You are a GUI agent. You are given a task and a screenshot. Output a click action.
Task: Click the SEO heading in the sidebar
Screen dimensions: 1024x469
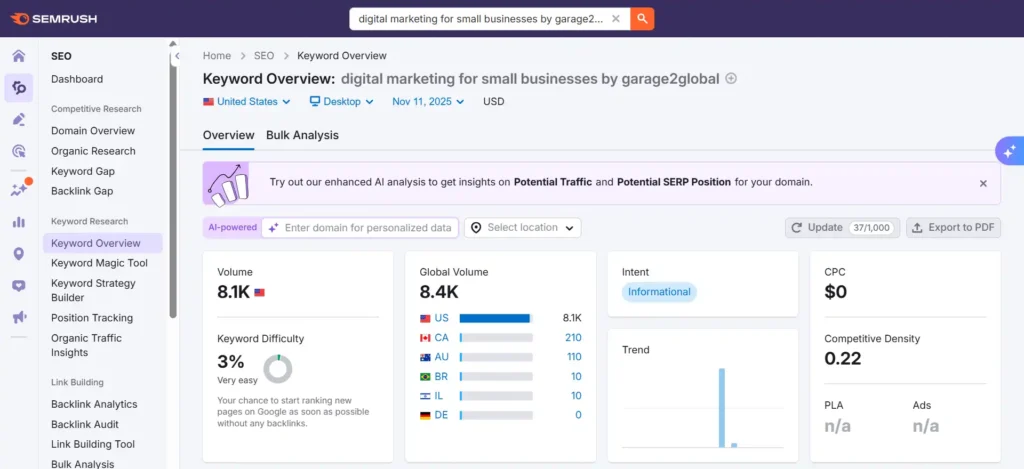click(x=61, y=56)
